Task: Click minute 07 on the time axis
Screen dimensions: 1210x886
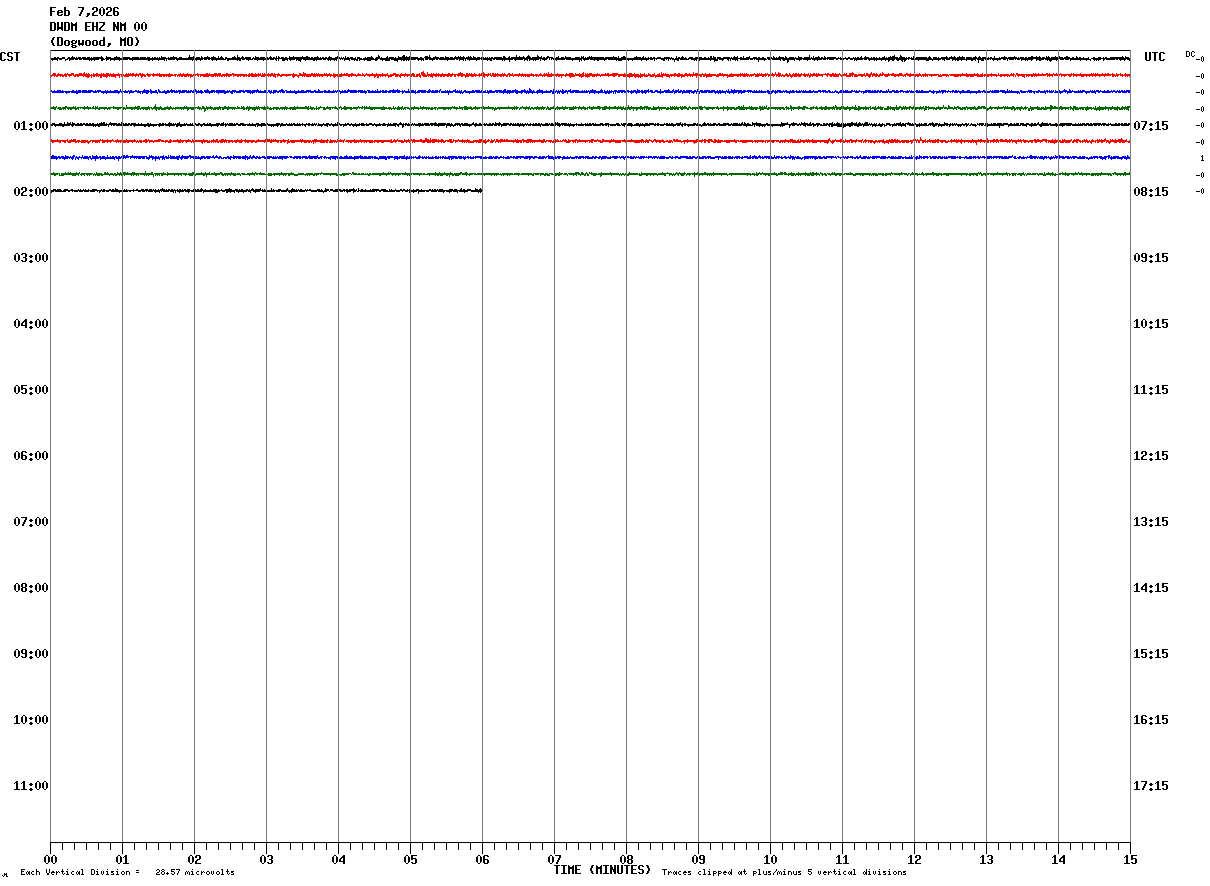Action: tap(554, 860)
